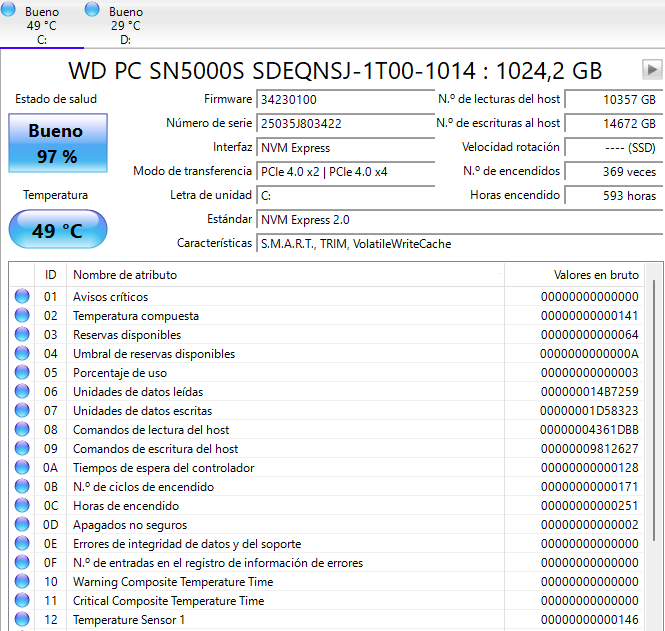Screen dimensions: 665x631
Task: Click the status orb for Porcentaje de uso
Action: tap(22, 373)
